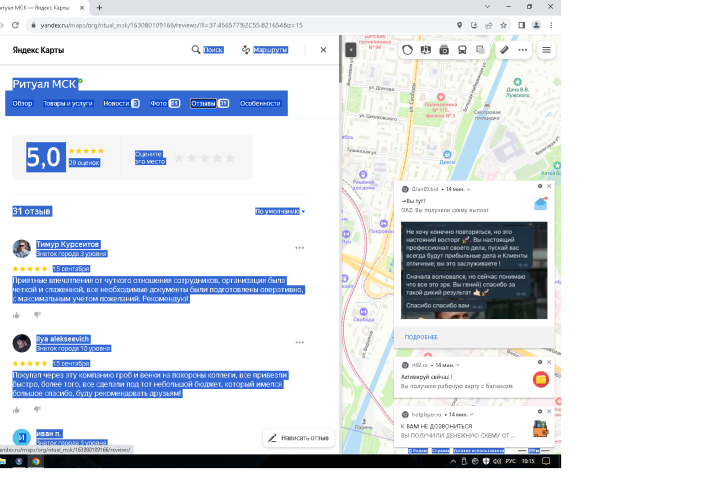Viewport: 720px width, 480px height.
Task: Open the map layers icon
Action: 480,50
